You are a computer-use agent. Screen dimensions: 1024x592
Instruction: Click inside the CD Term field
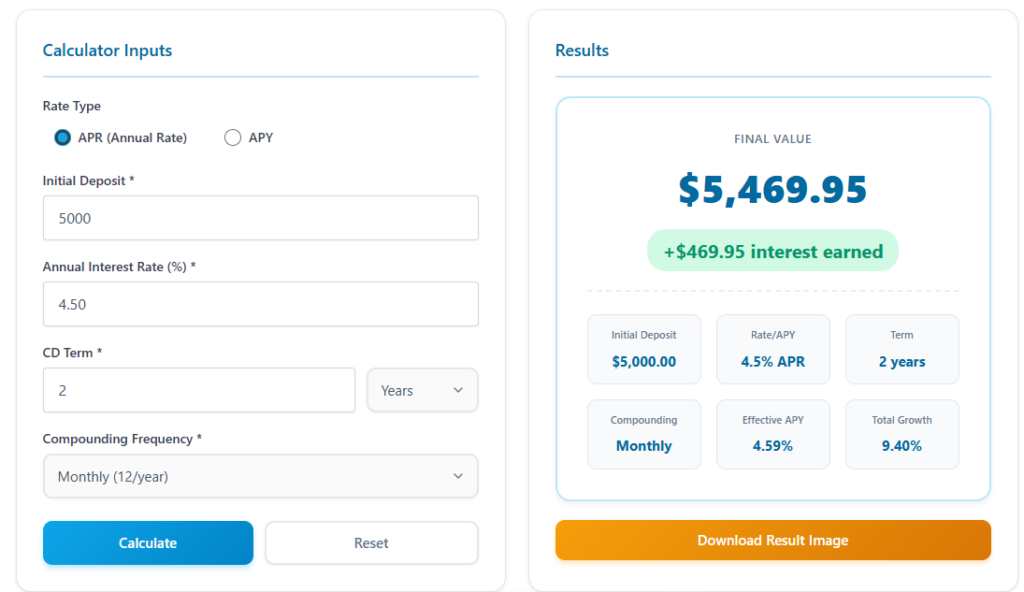point(198,390)
